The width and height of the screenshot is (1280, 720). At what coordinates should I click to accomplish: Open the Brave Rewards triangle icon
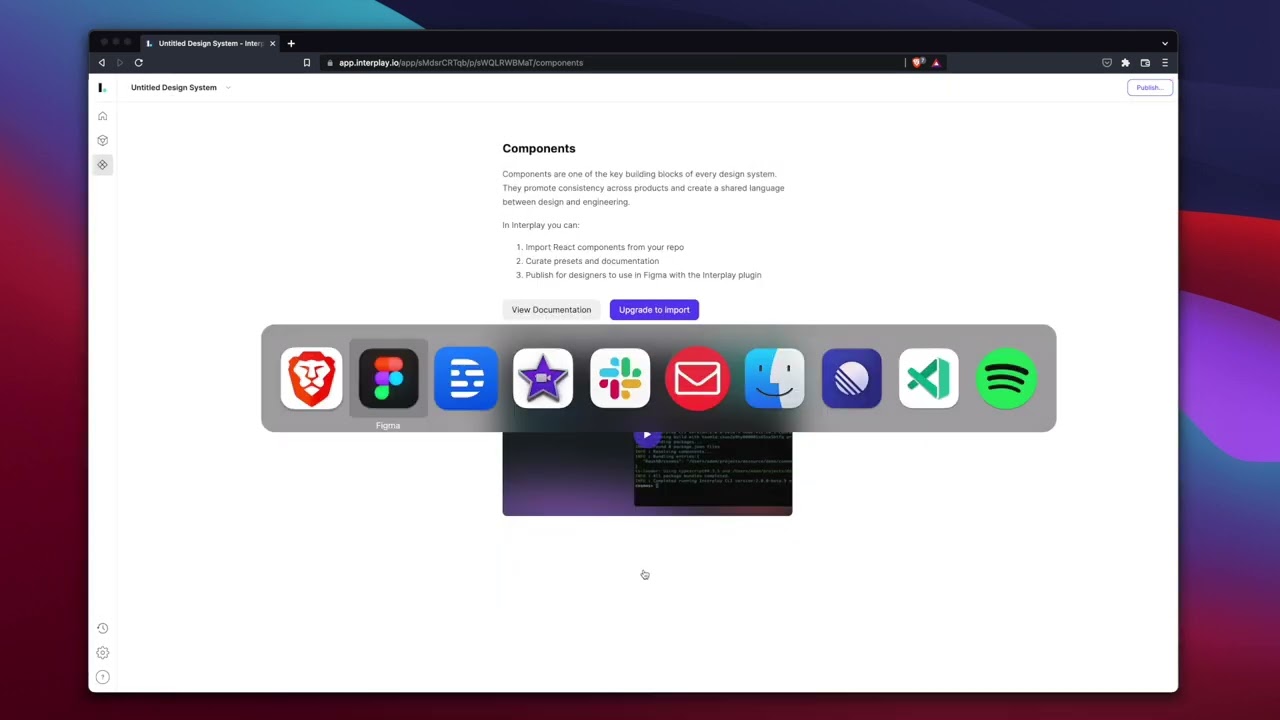(x=936, y=63)
